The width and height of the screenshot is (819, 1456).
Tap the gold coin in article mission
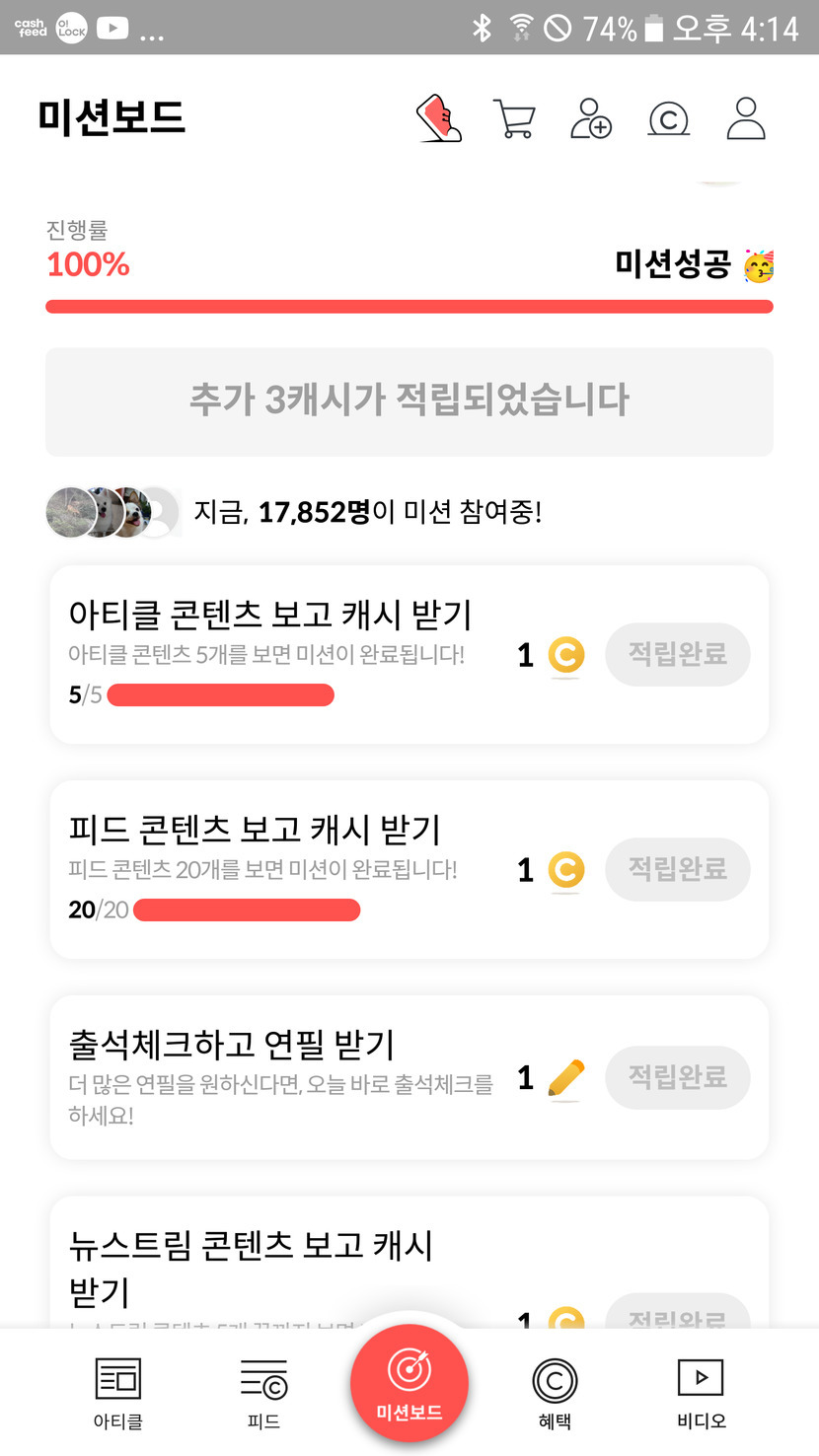[565, 655]
